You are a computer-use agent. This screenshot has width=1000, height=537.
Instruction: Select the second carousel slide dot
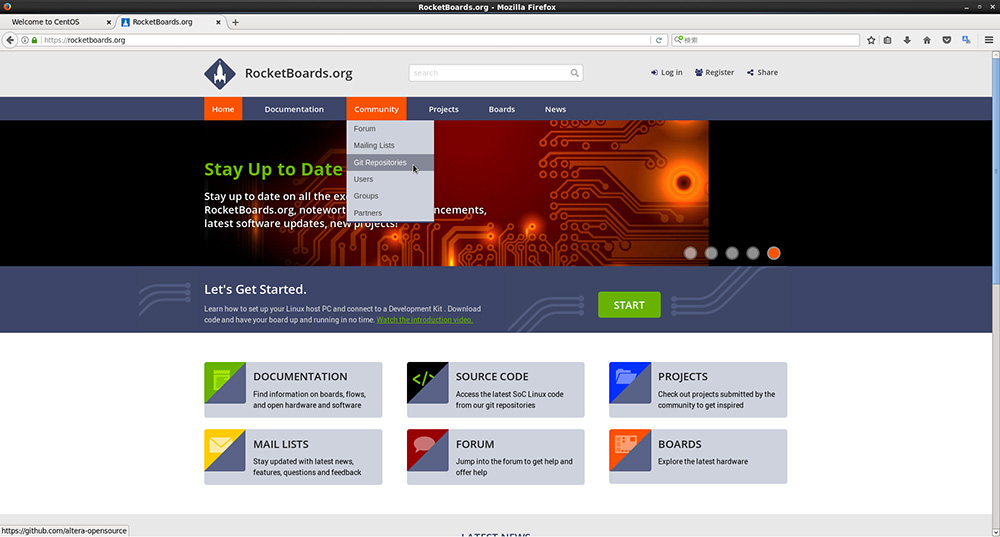click(x=711, y=253)
